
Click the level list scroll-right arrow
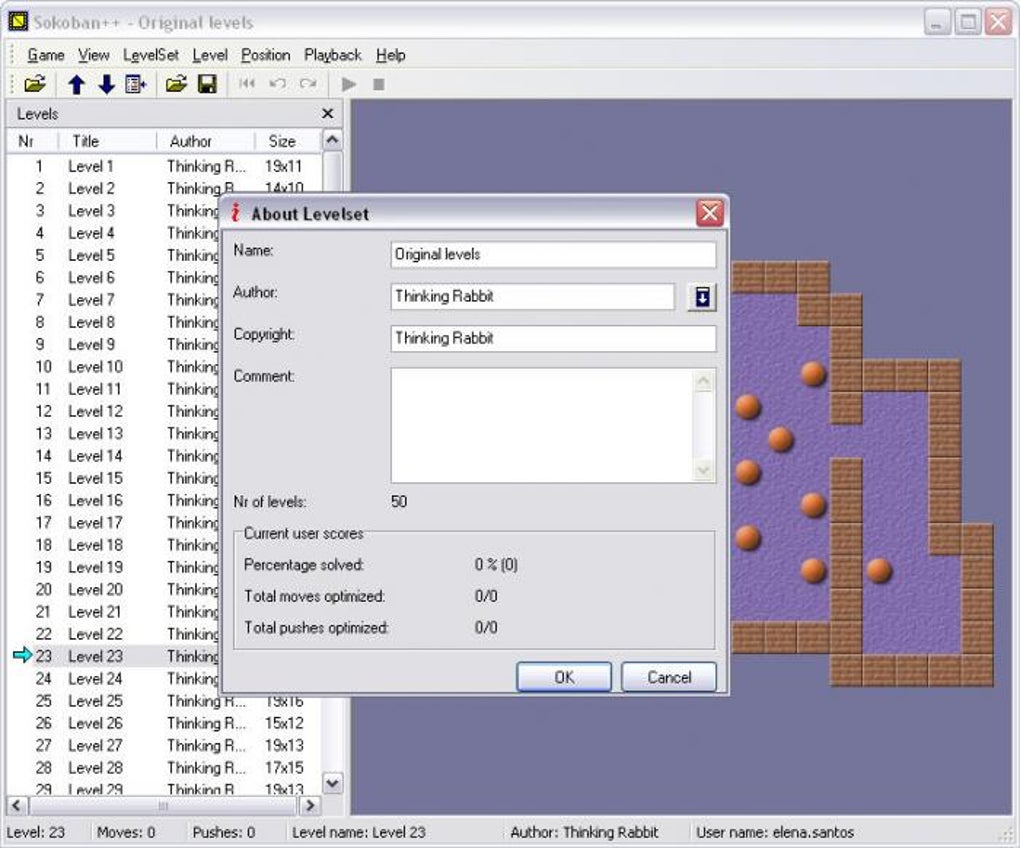click(x=310, y=805)
